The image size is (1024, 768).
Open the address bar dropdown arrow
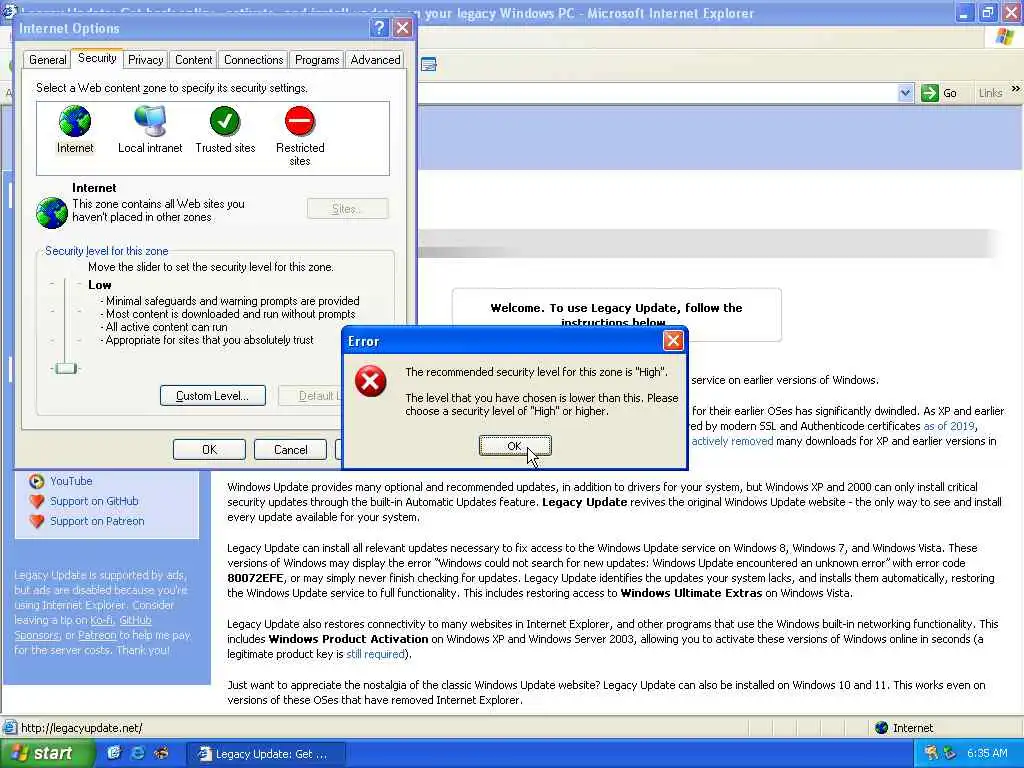(905, 93)
